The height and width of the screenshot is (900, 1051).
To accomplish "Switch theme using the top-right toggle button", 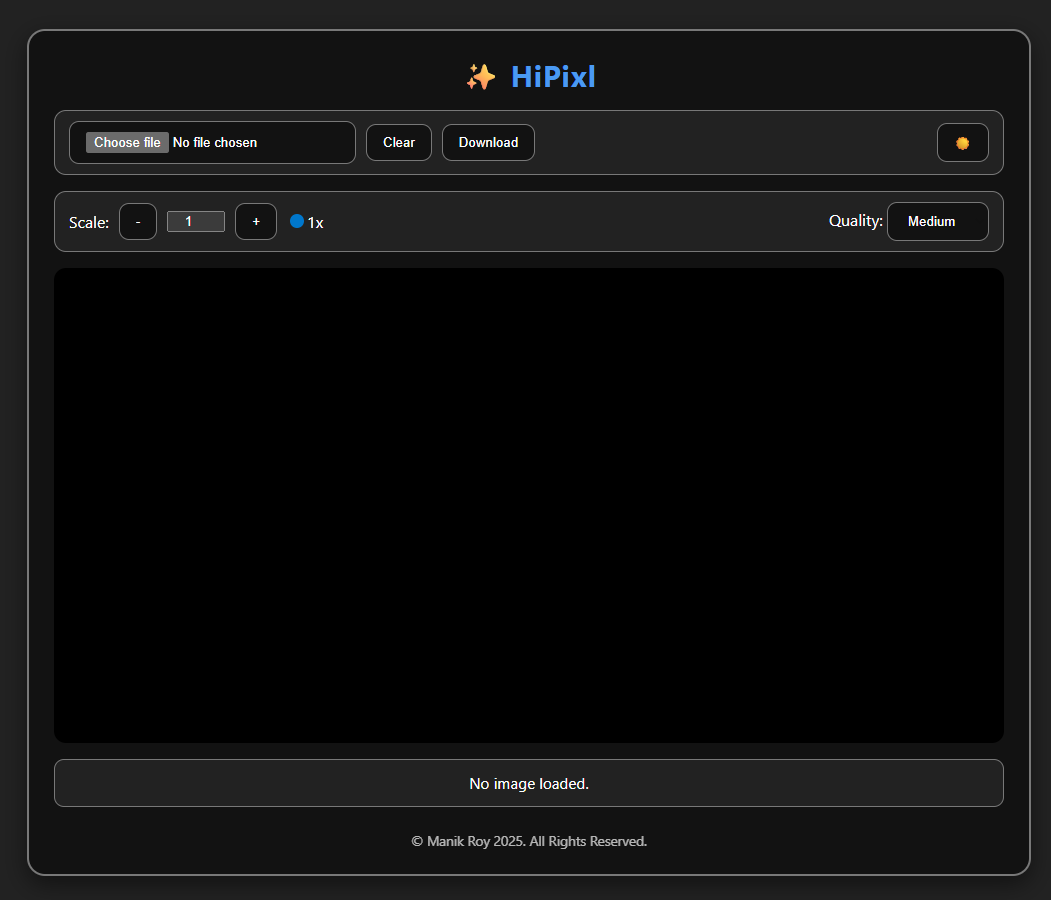I will pyautogui.click(x=962, y=142).
